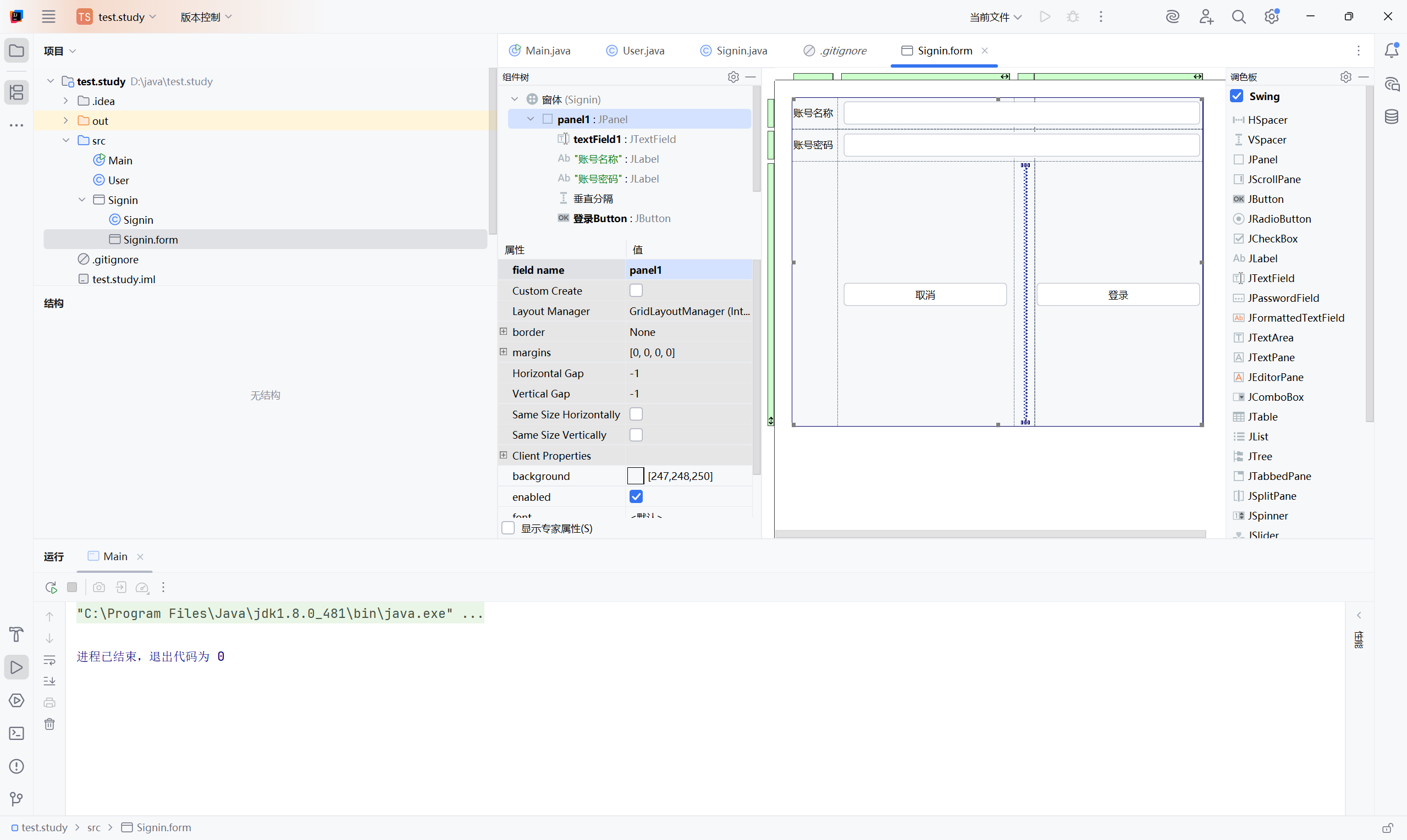1407x840 pixels.
Task: Click src in the breadcrumb bar
Action: coord(94,827)
